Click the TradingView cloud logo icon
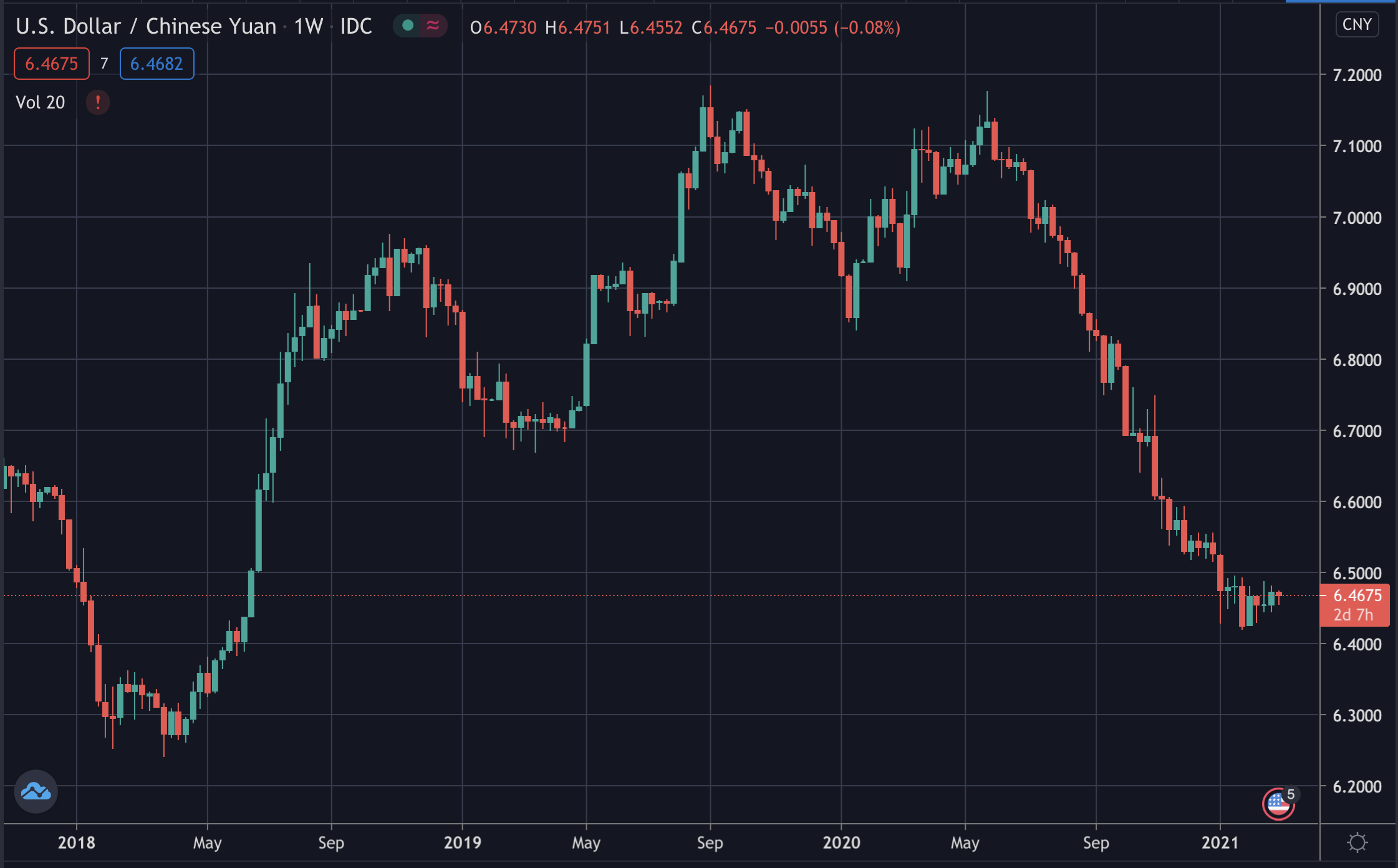This screenshot has height=868, width=1398. click(36, 791)
